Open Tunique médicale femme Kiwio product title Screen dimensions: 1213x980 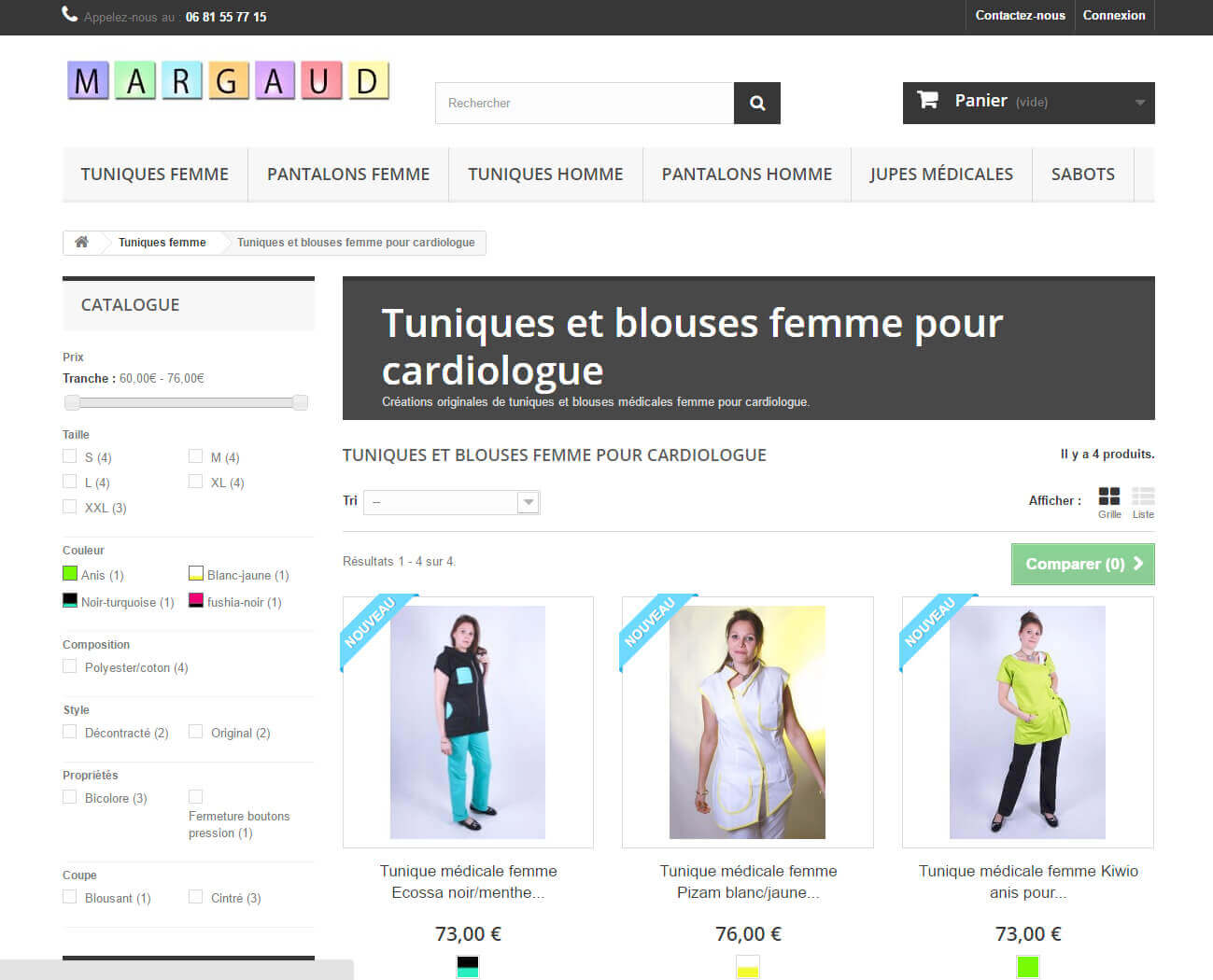point(1028,882)
